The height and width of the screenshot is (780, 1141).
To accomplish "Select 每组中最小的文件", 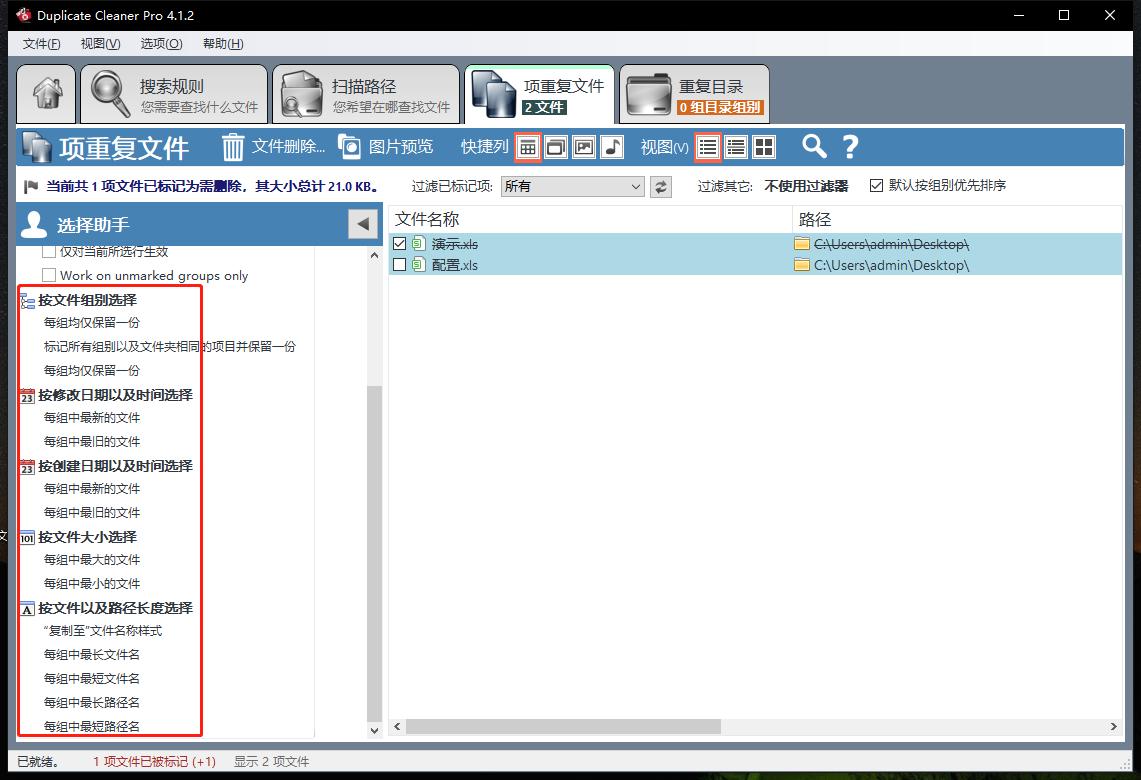I will pyautogui.click(x=92, y=584).
